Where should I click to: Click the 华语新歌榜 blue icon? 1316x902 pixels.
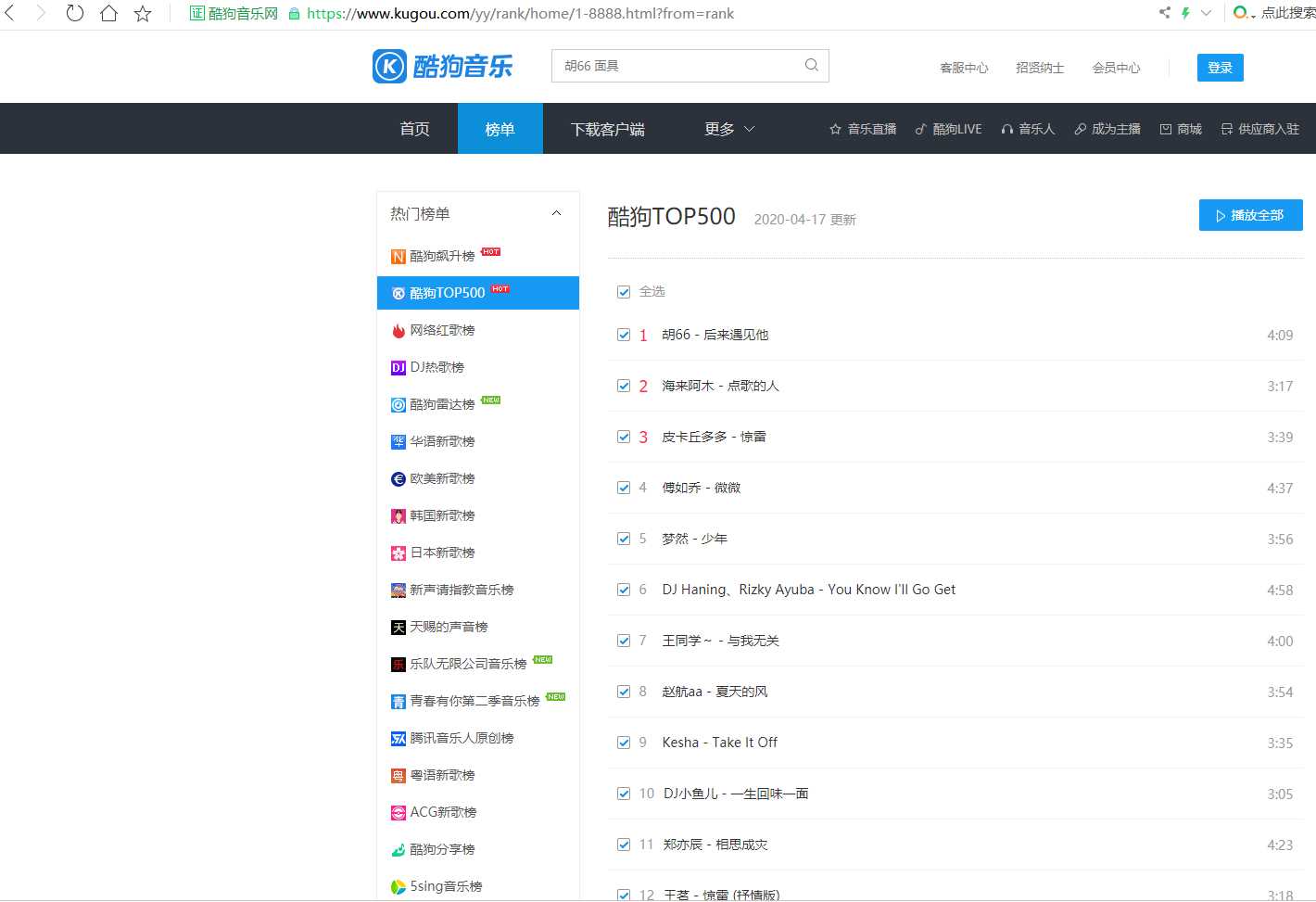399,442
